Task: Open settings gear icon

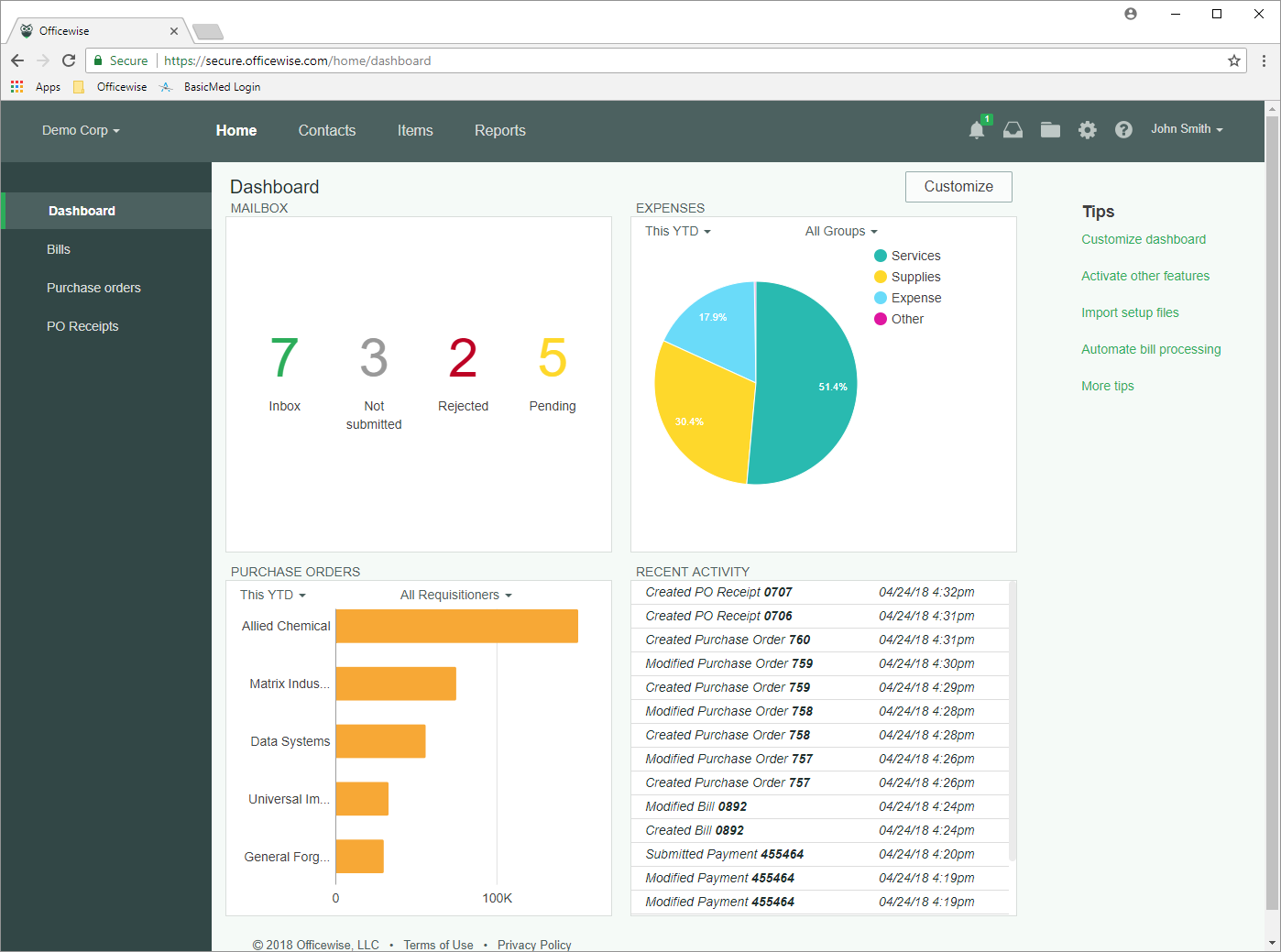Action: pyautogui.click(x=1087, y=130)
